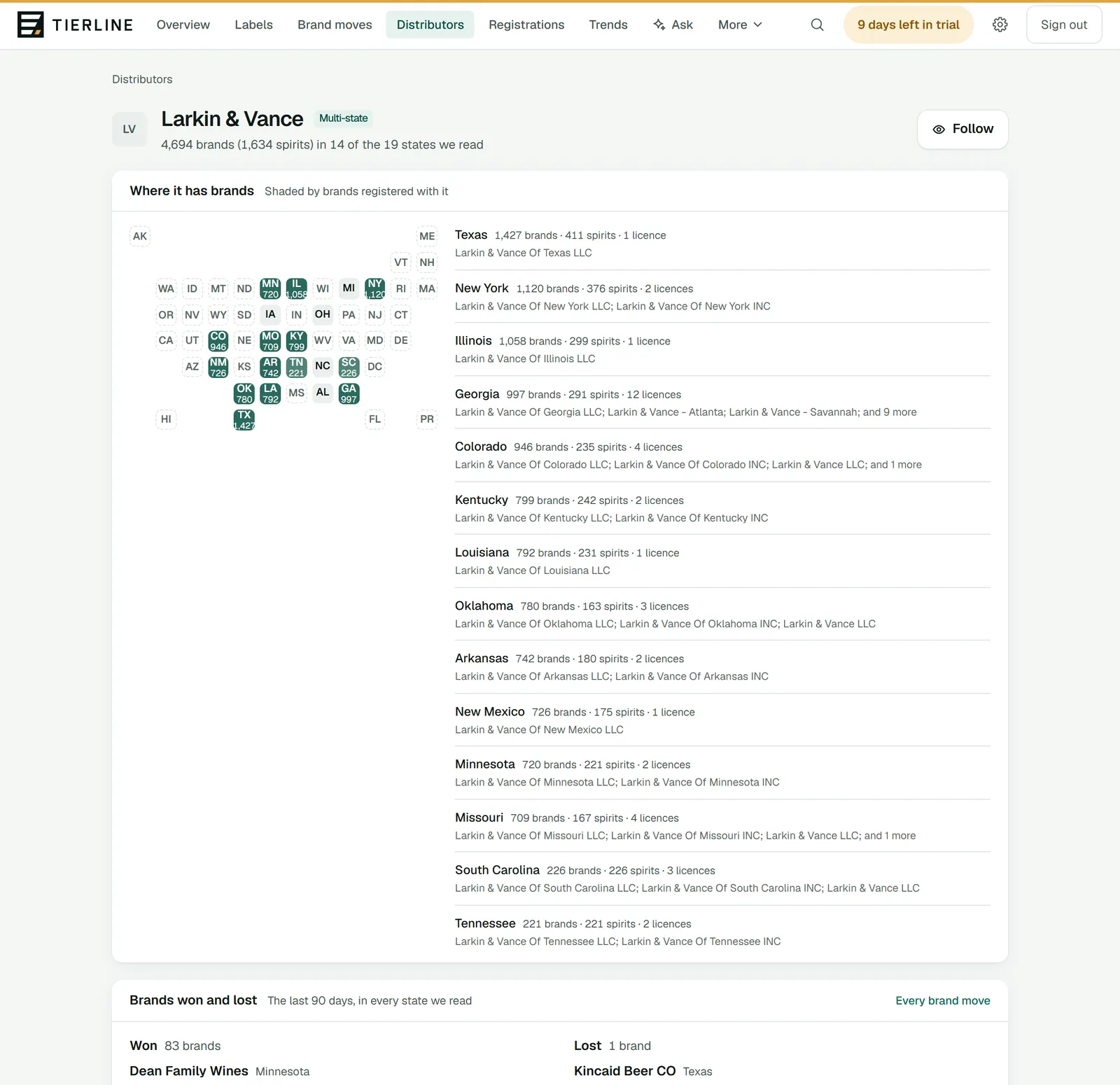Click the Georgia map tile

pyautogui.click(x=349, y=393)
